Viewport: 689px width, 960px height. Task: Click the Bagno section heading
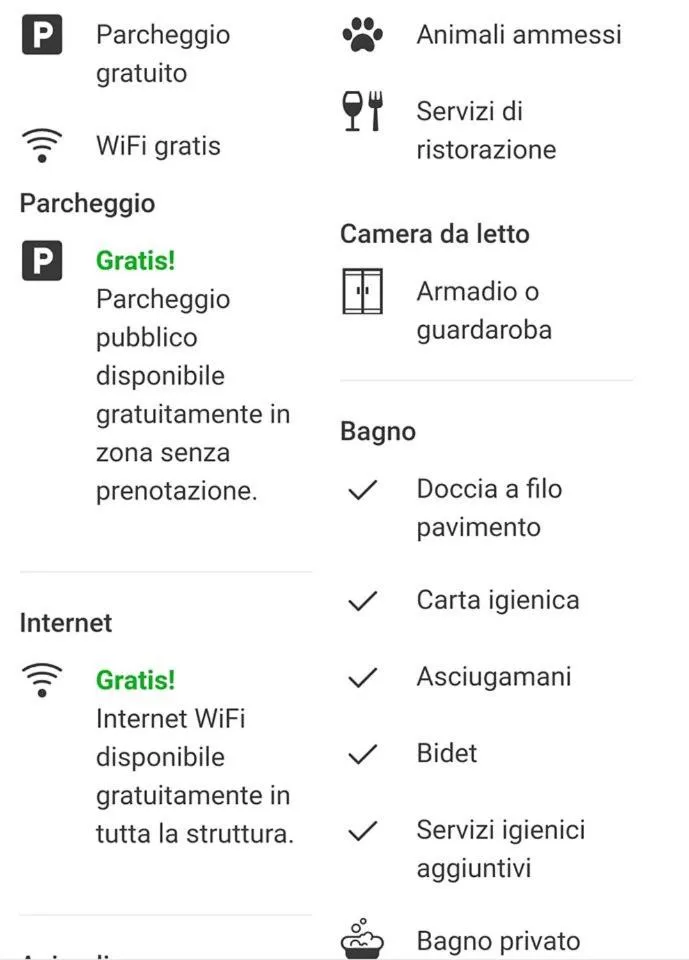coord(378,432)
